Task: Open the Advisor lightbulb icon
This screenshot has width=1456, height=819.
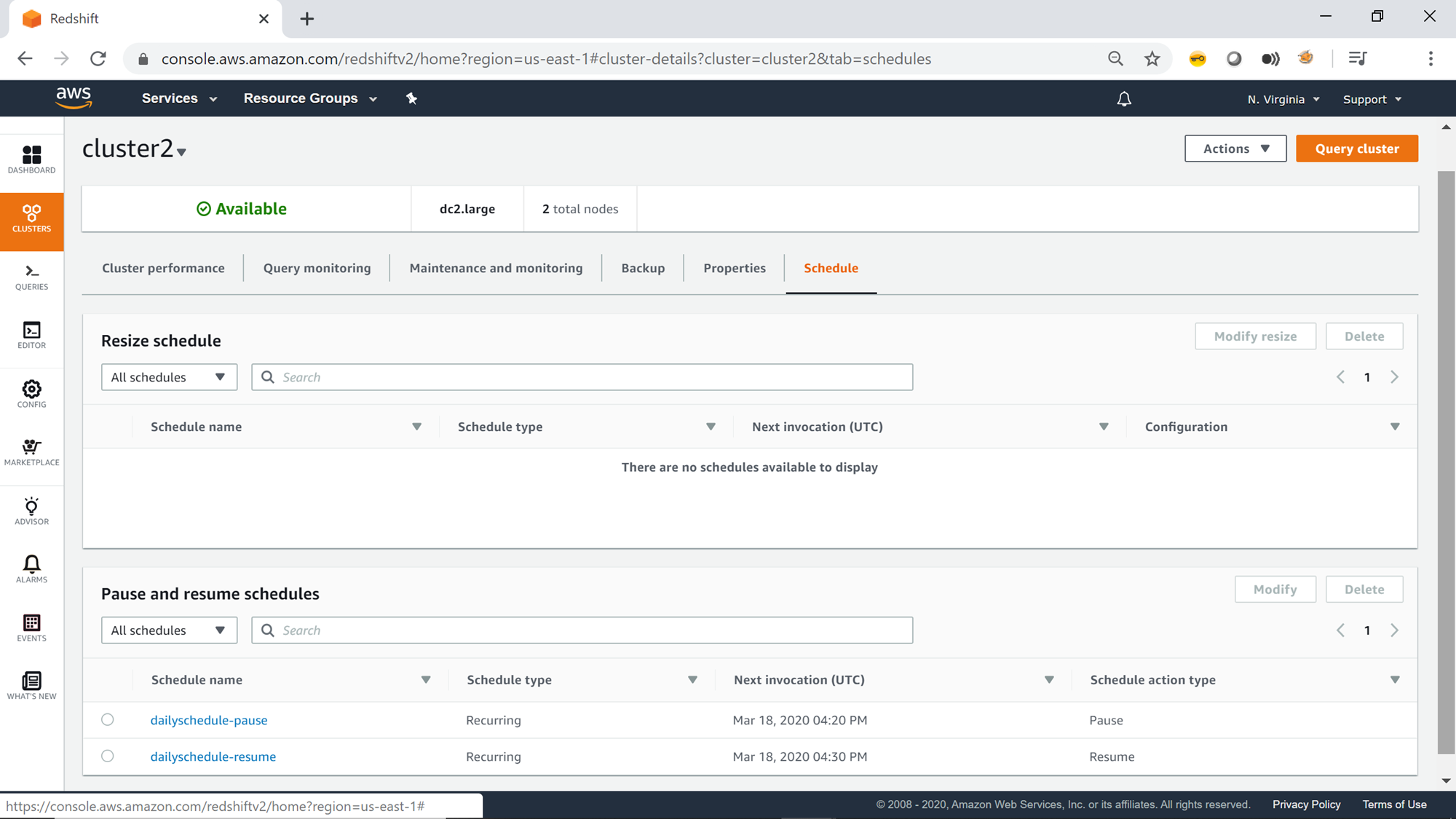Action: click(31, 511)
